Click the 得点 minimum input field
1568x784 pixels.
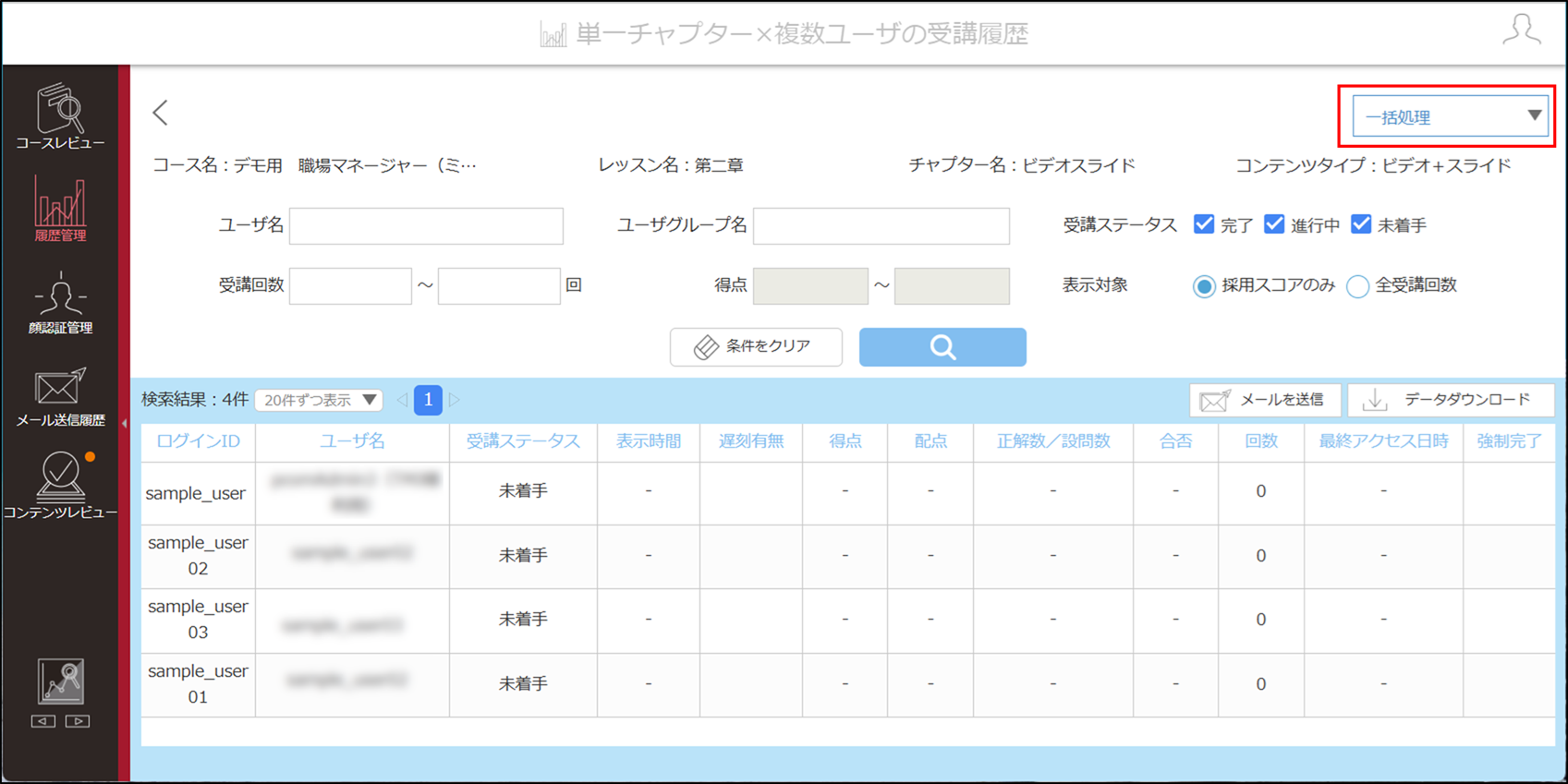click(810, 286)
